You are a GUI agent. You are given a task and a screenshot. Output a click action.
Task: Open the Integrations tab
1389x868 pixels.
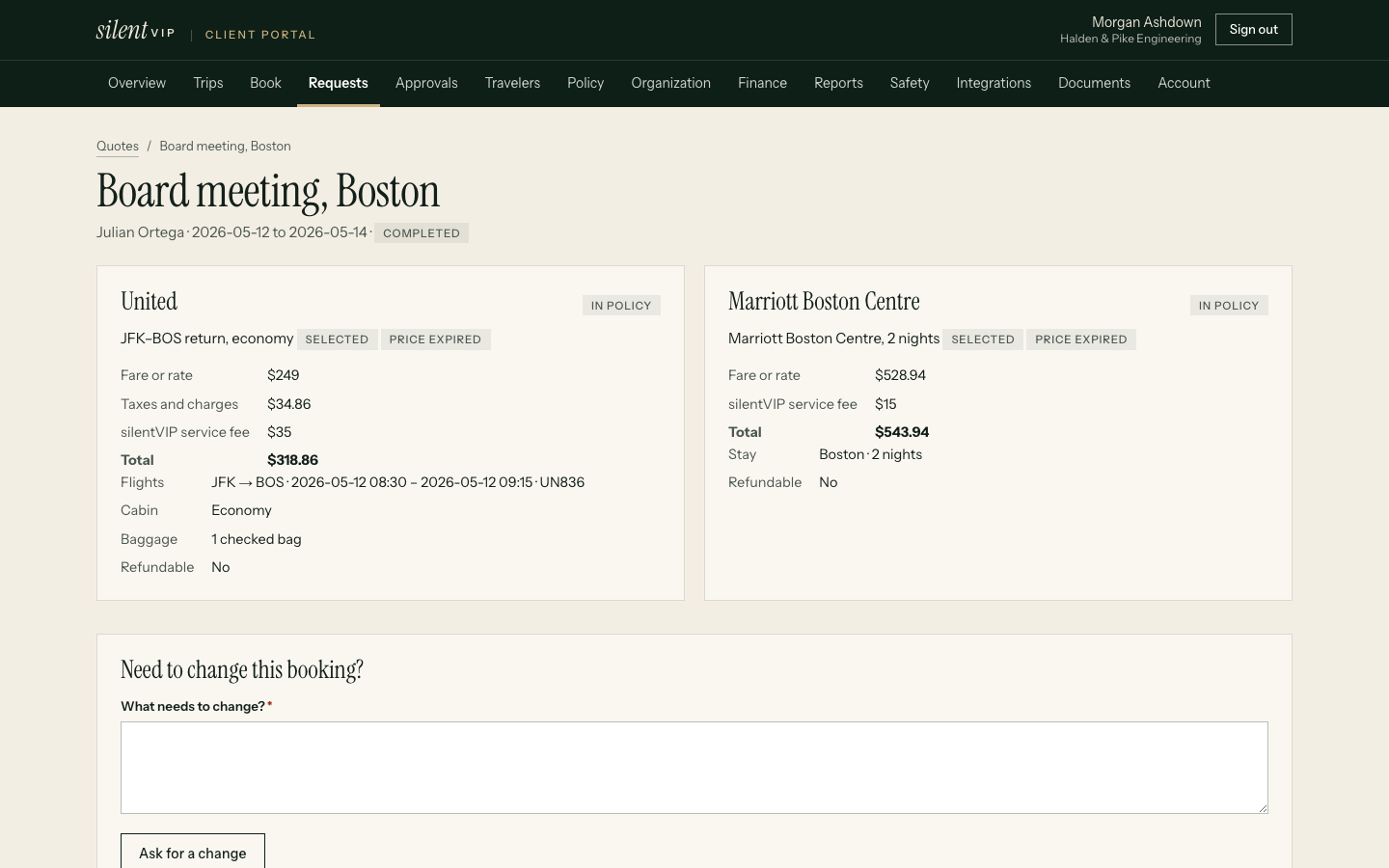994,83
